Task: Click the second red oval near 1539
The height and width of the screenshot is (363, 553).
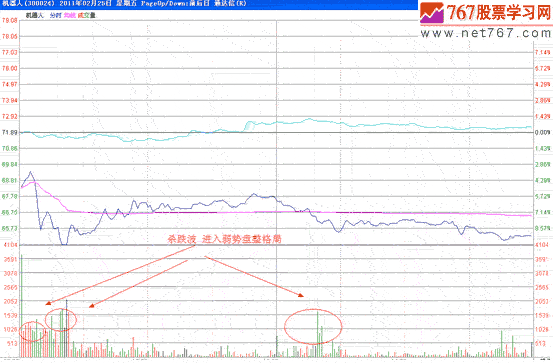Action: tap(61, 320)
